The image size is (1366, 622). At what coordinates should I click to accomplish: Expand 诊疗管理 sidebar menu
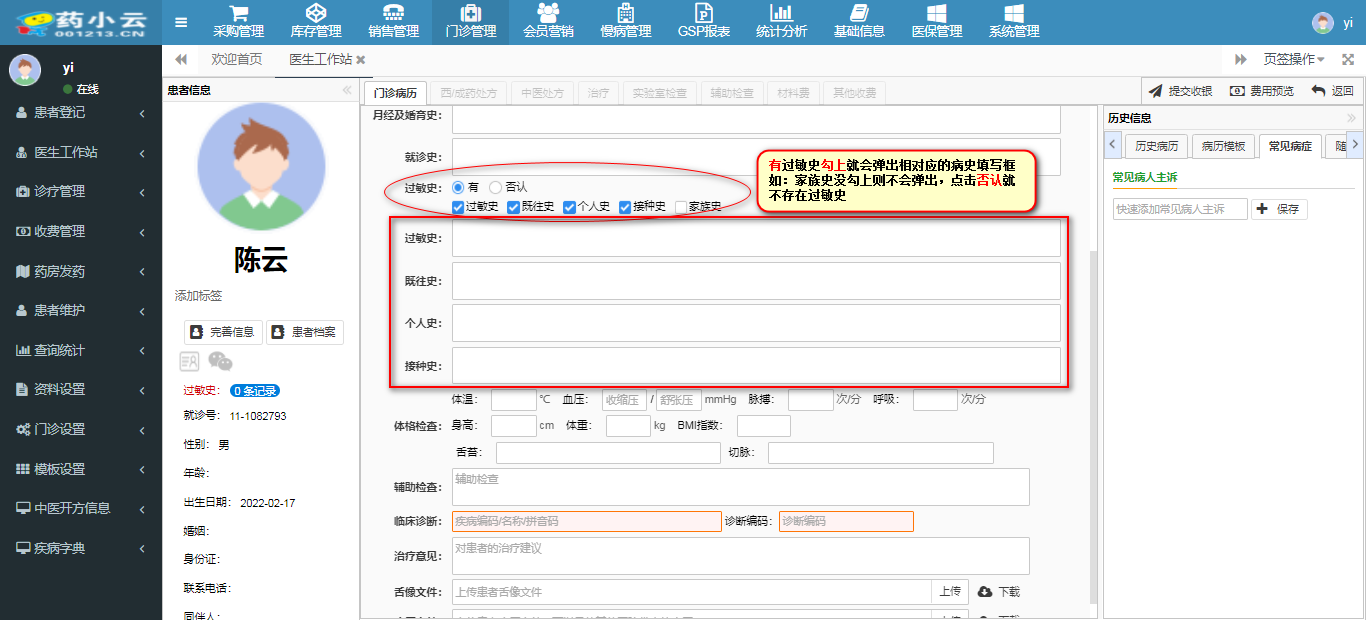coord(81,191)
